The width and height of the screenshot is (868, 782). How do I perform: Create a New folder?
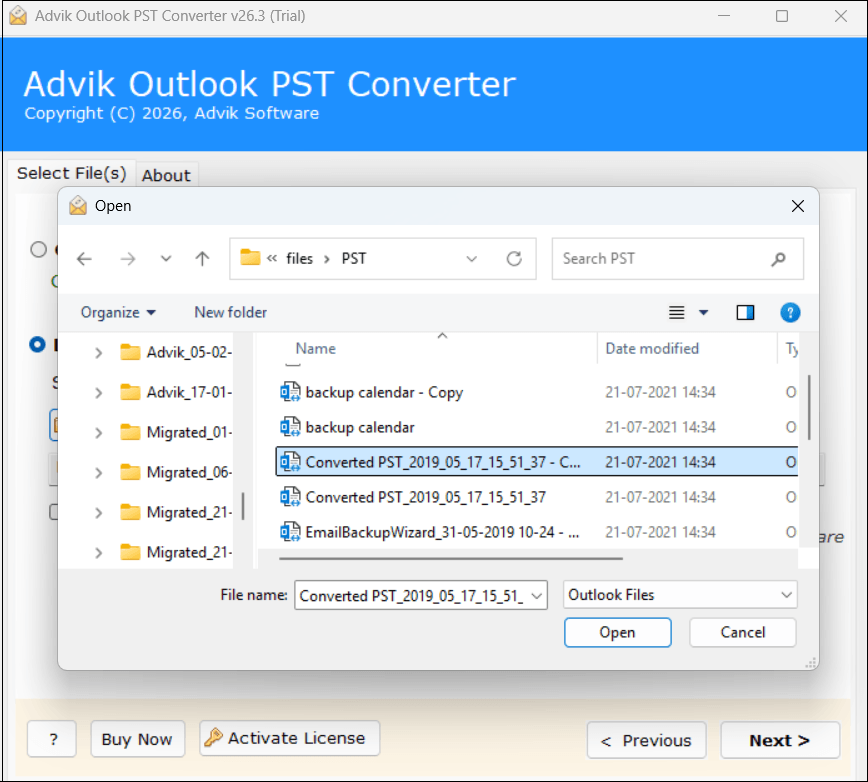(x=230, y=313)
